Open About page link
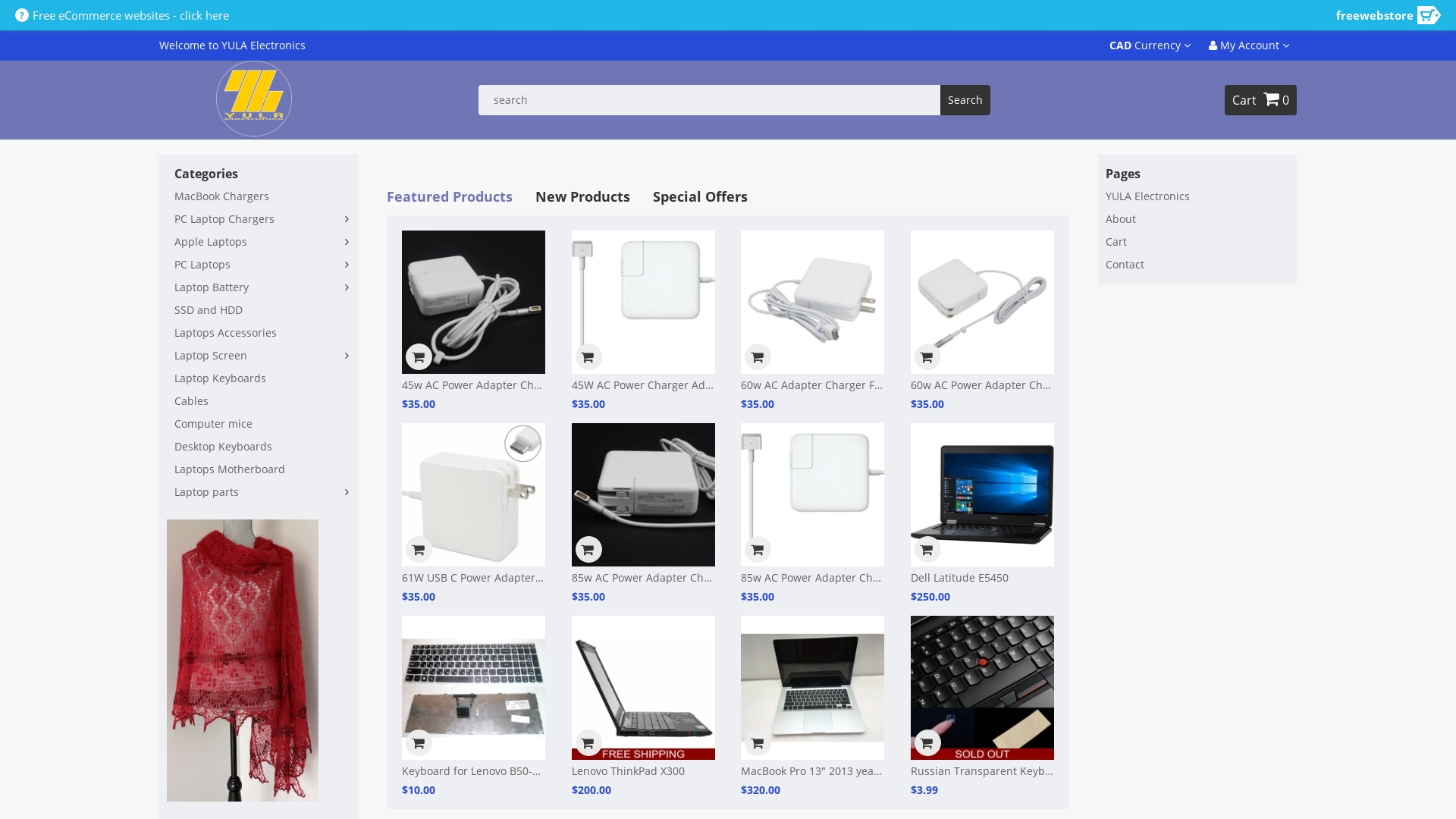This screenshot has width=1456, height=819. click(1120, 219)
